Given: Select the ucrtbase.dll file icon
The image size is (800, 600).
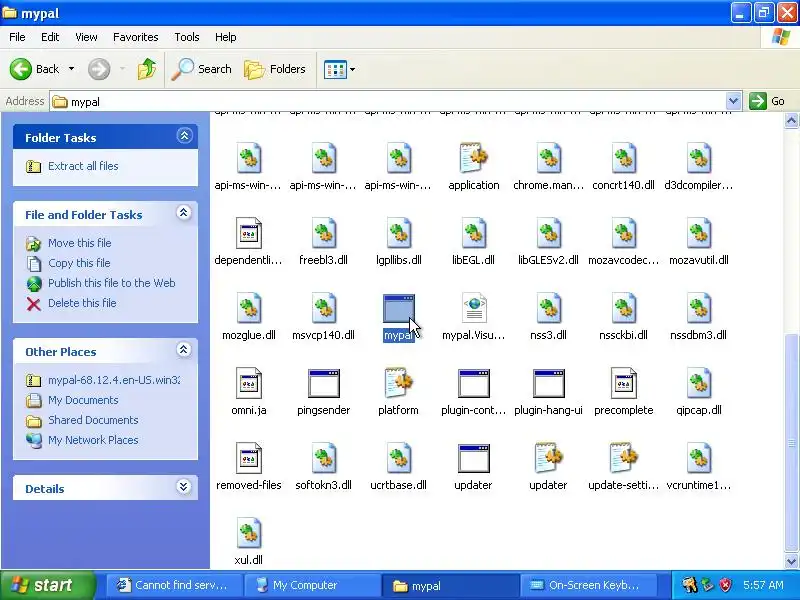Looking at the screenshot, I should 398,458.
